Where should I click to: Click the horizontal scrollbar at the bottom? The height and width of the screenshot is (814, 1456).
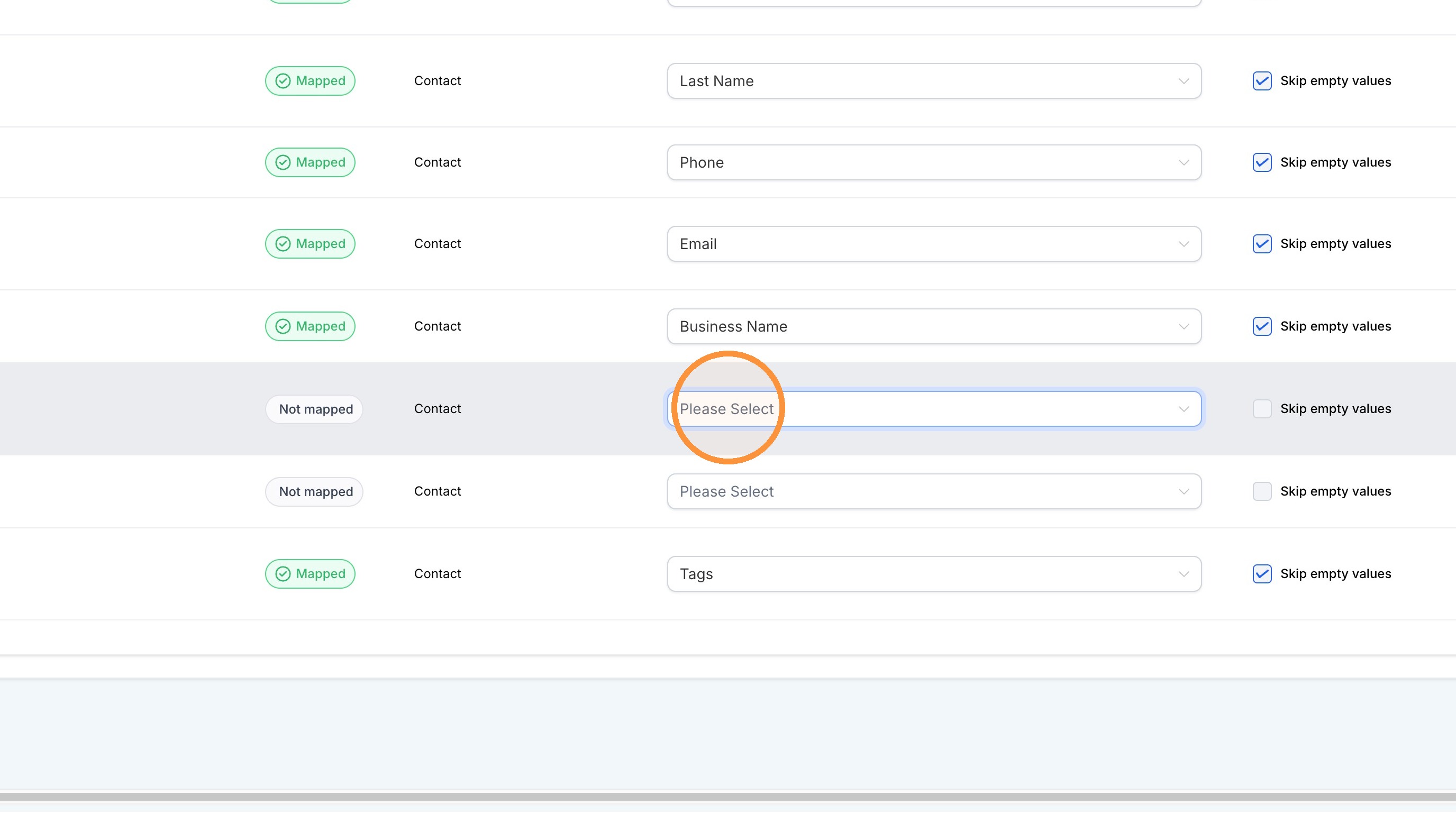(x=728, y=797)
